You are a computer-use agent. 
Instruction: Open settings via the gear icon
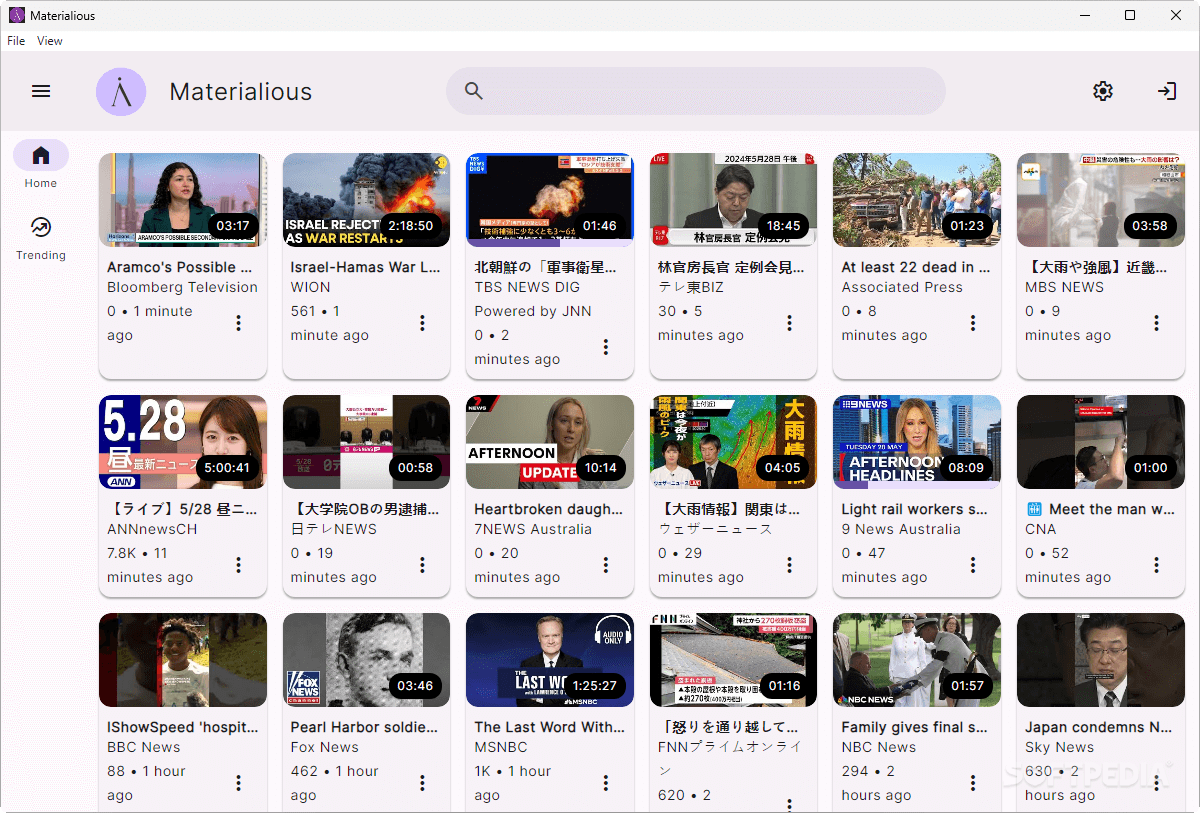(x=1103, y=91)
